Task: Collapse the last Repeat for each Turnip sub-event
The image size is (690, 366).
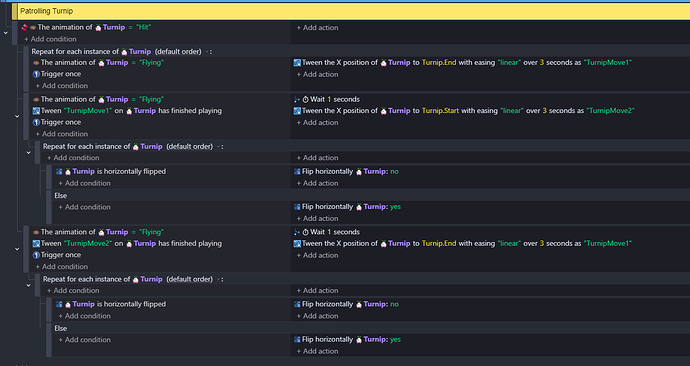Action: [x=29, y=285]
